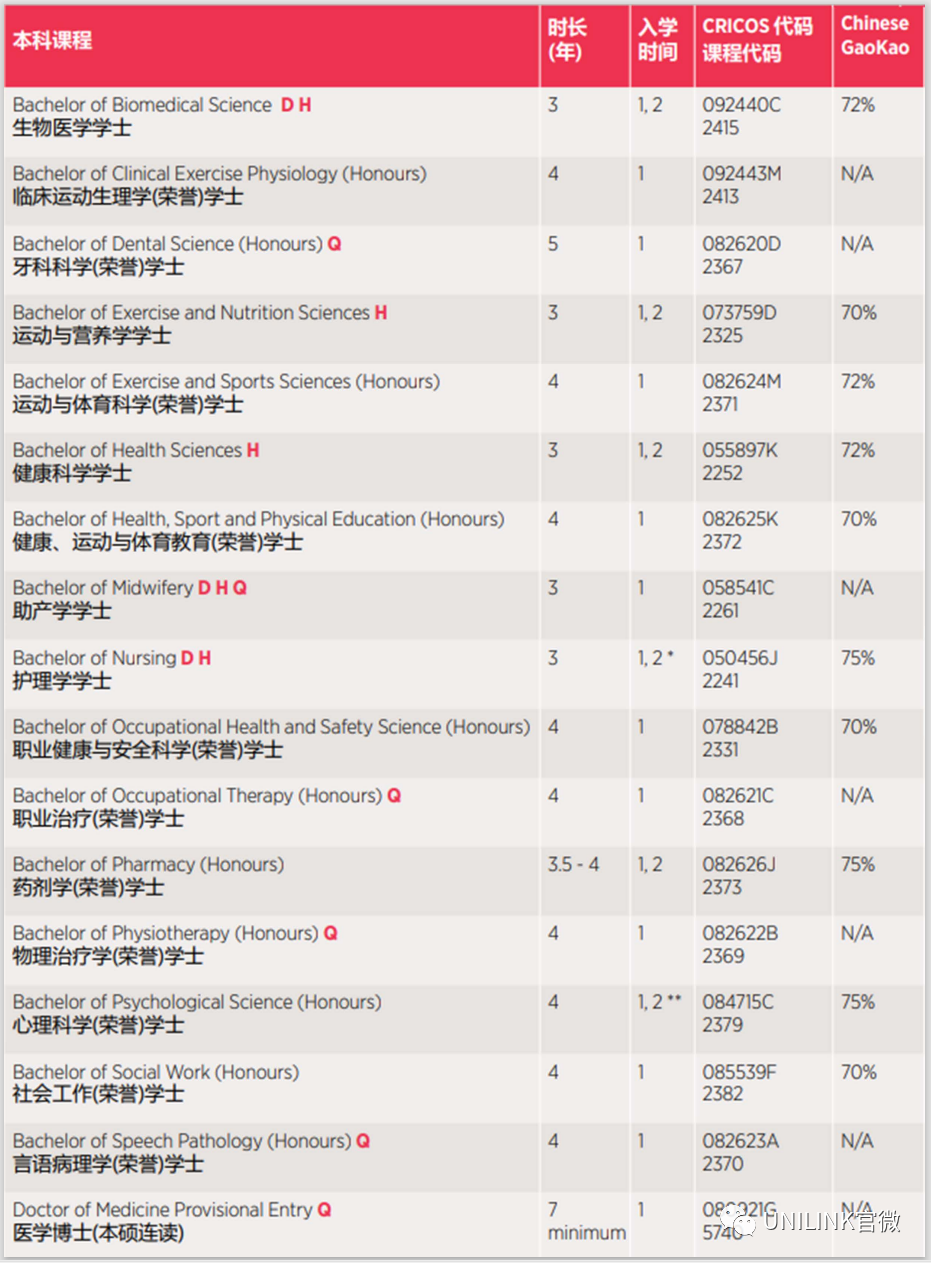Click CRICOS code 082625K

pyautogui.click(x=740, y=520)
